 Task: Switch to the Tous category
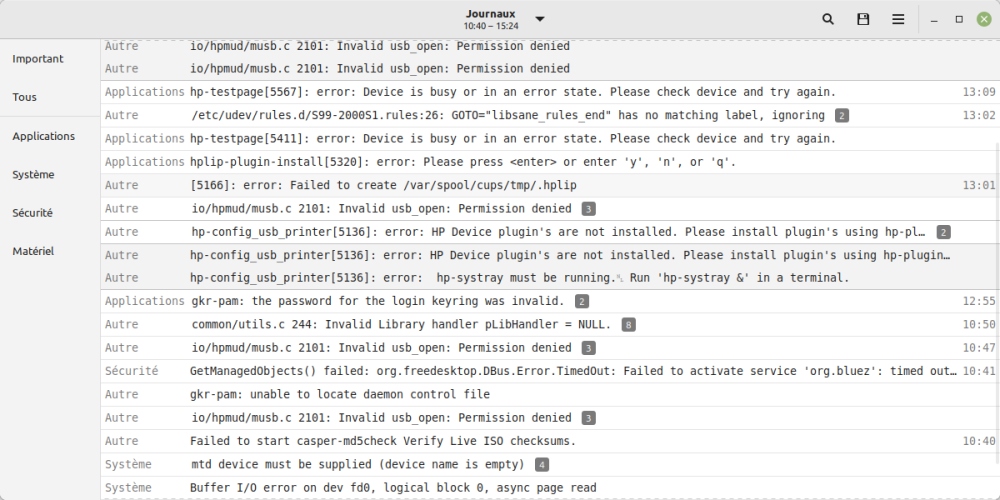tap(25, 97)
